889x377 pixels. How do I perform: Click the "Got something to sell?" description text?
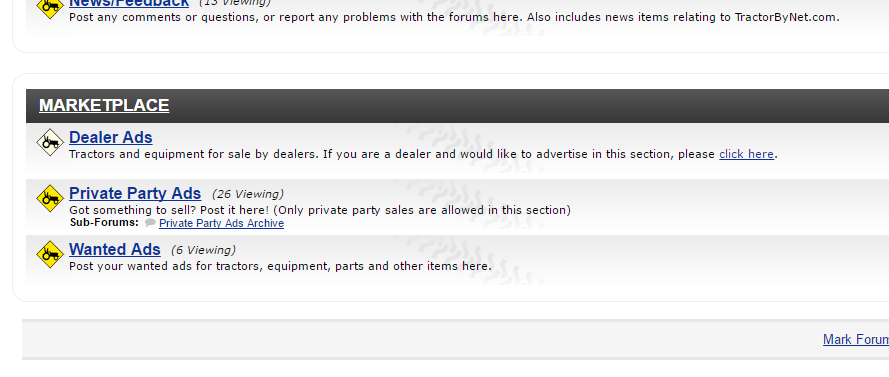click(320, 210)
